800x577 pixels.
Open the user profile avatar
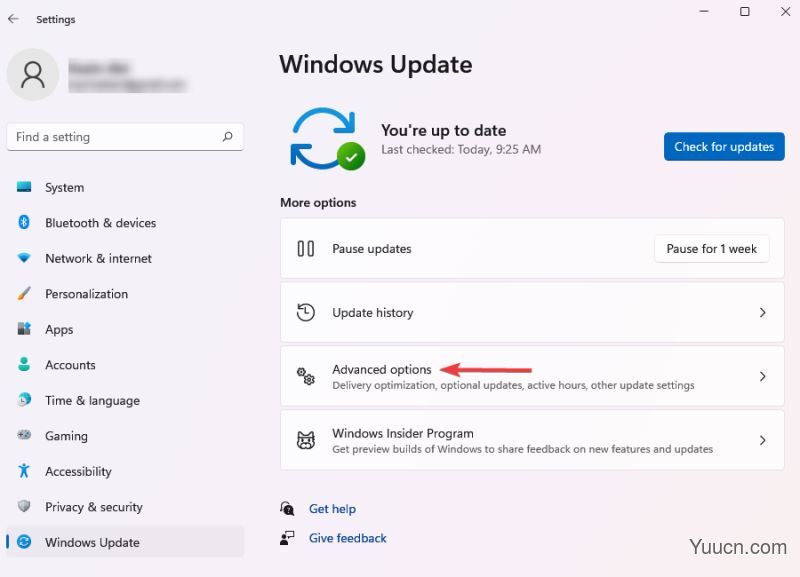[33, 74]
